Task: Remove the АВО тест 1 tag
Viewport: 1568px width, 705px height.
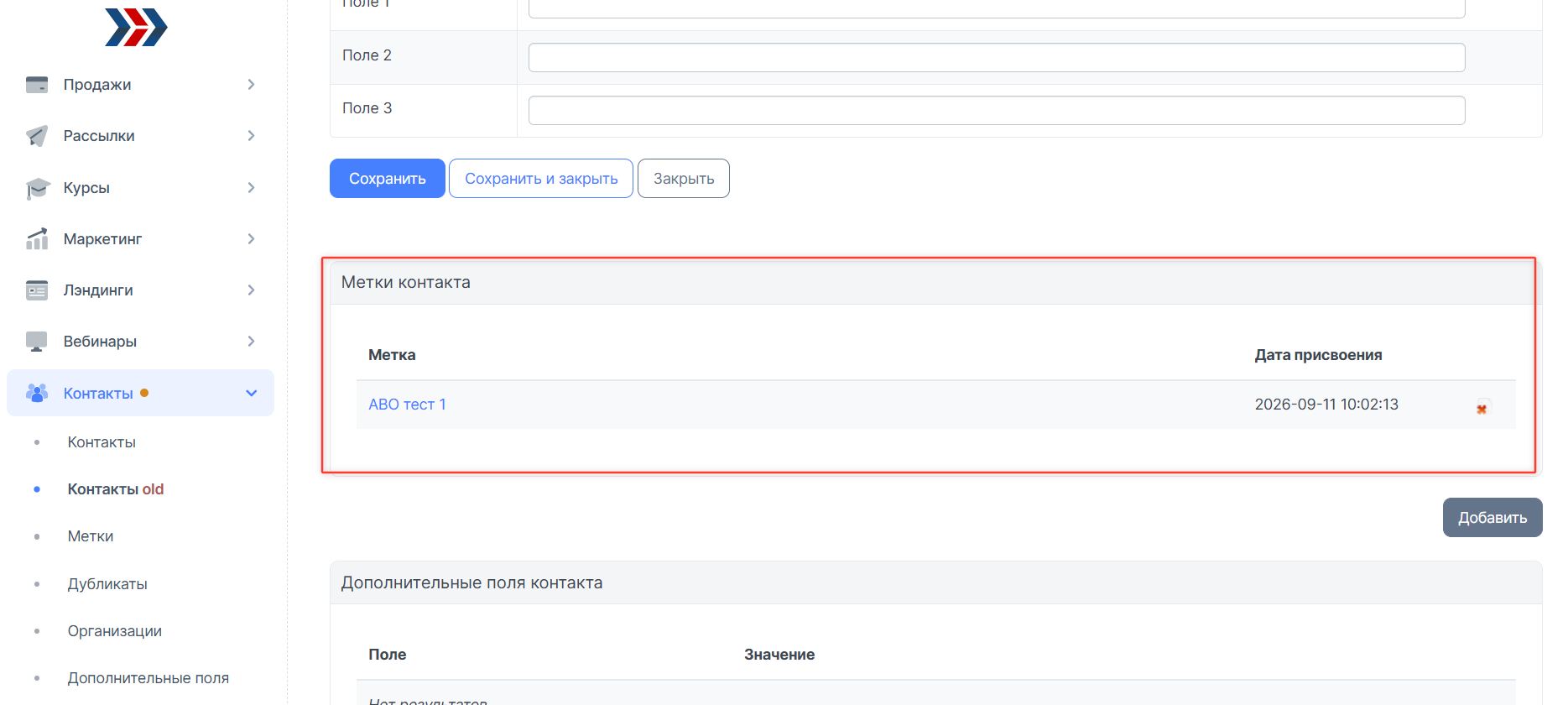Action: tap(1482, 408)
